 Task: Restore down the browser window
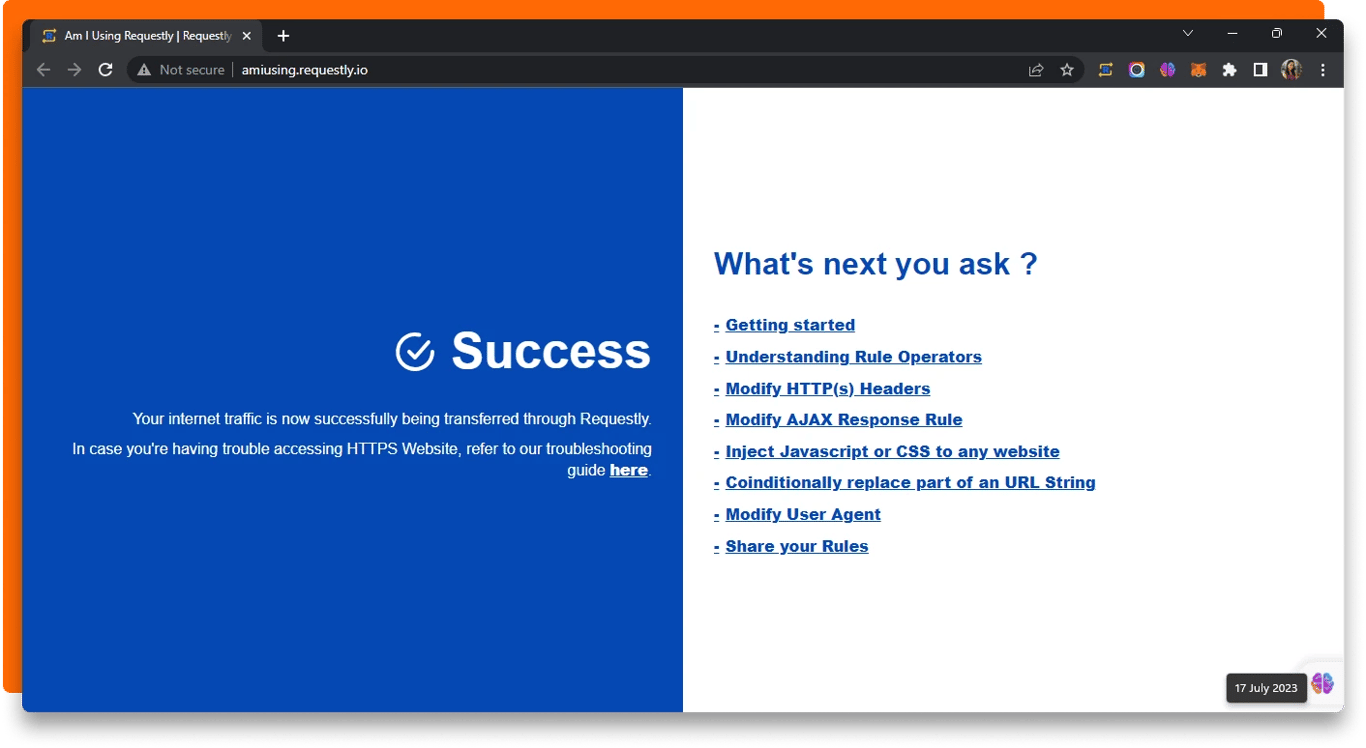click(1277, 33)
